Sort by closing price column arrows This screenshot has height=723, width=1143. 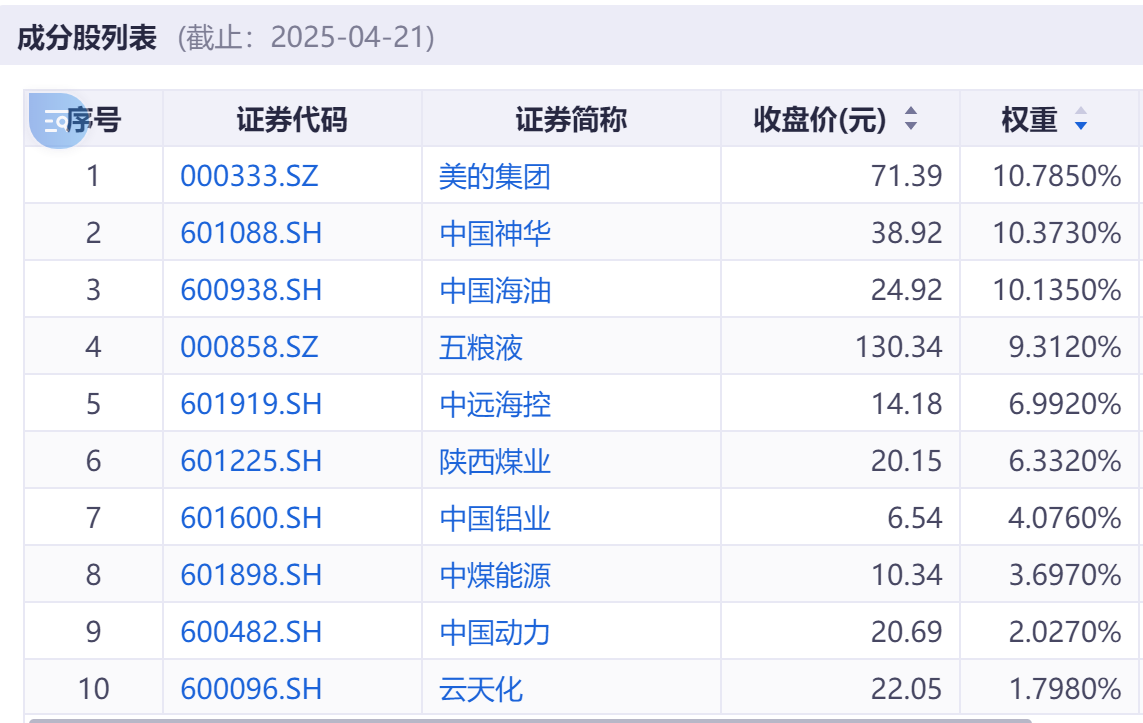pyautogui.click(x=910, y=119)
